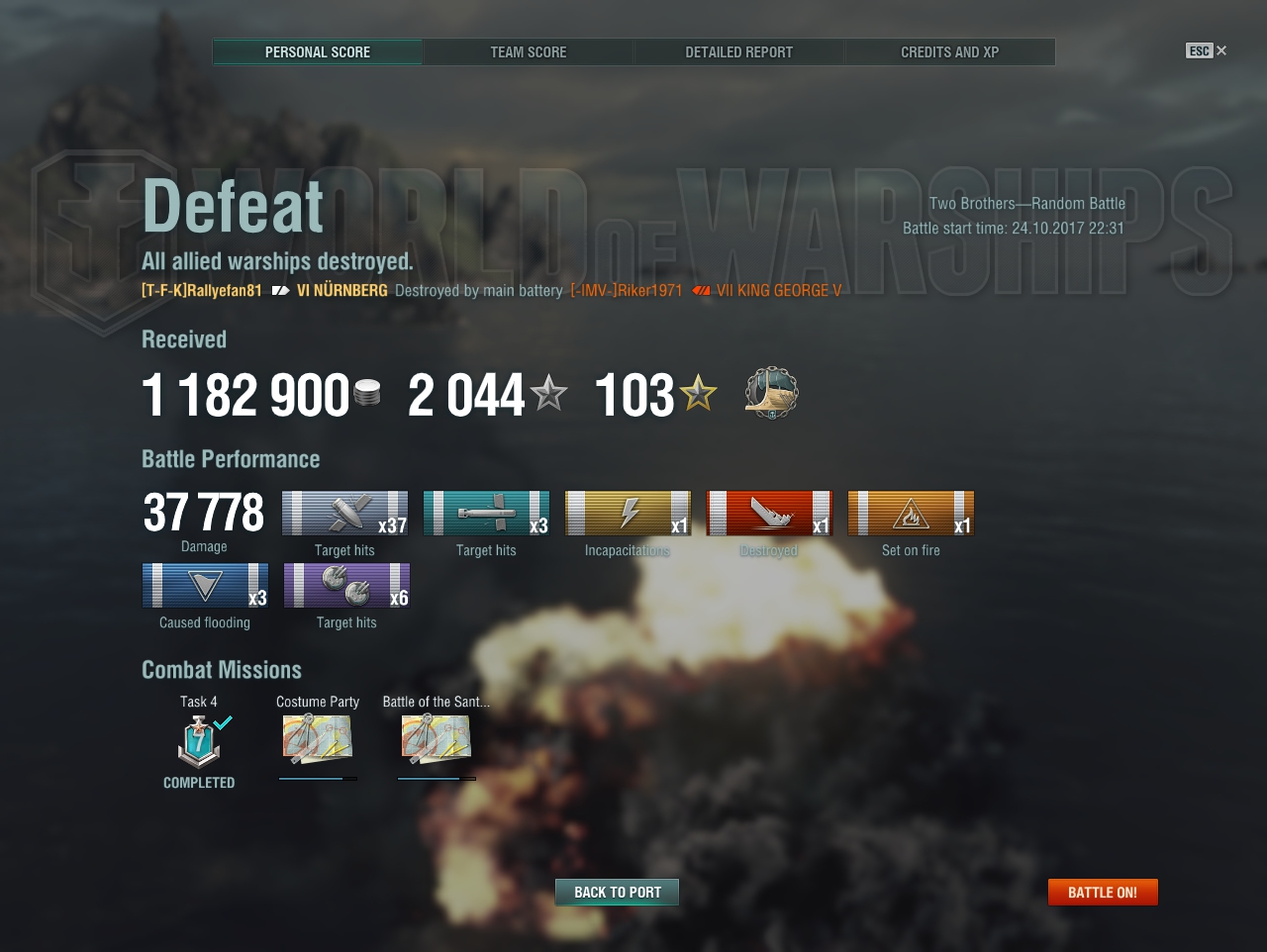Click the torpedo Target hits x3 ribbon

[x=486, y=513]
